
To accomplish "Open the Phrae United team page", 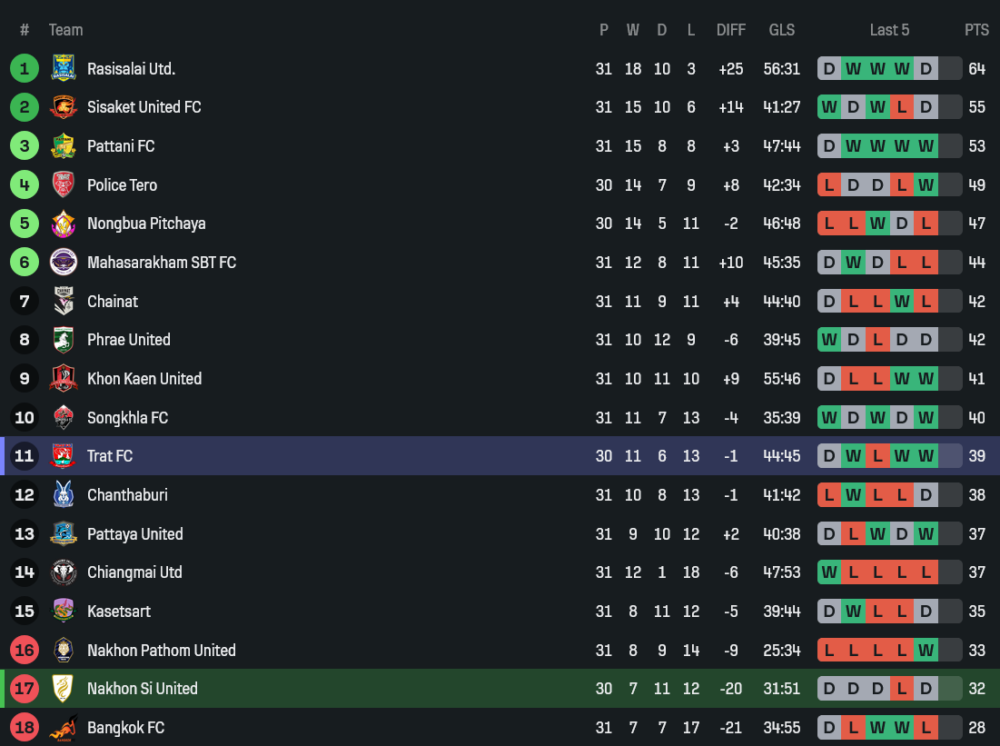I will (128, 340).
